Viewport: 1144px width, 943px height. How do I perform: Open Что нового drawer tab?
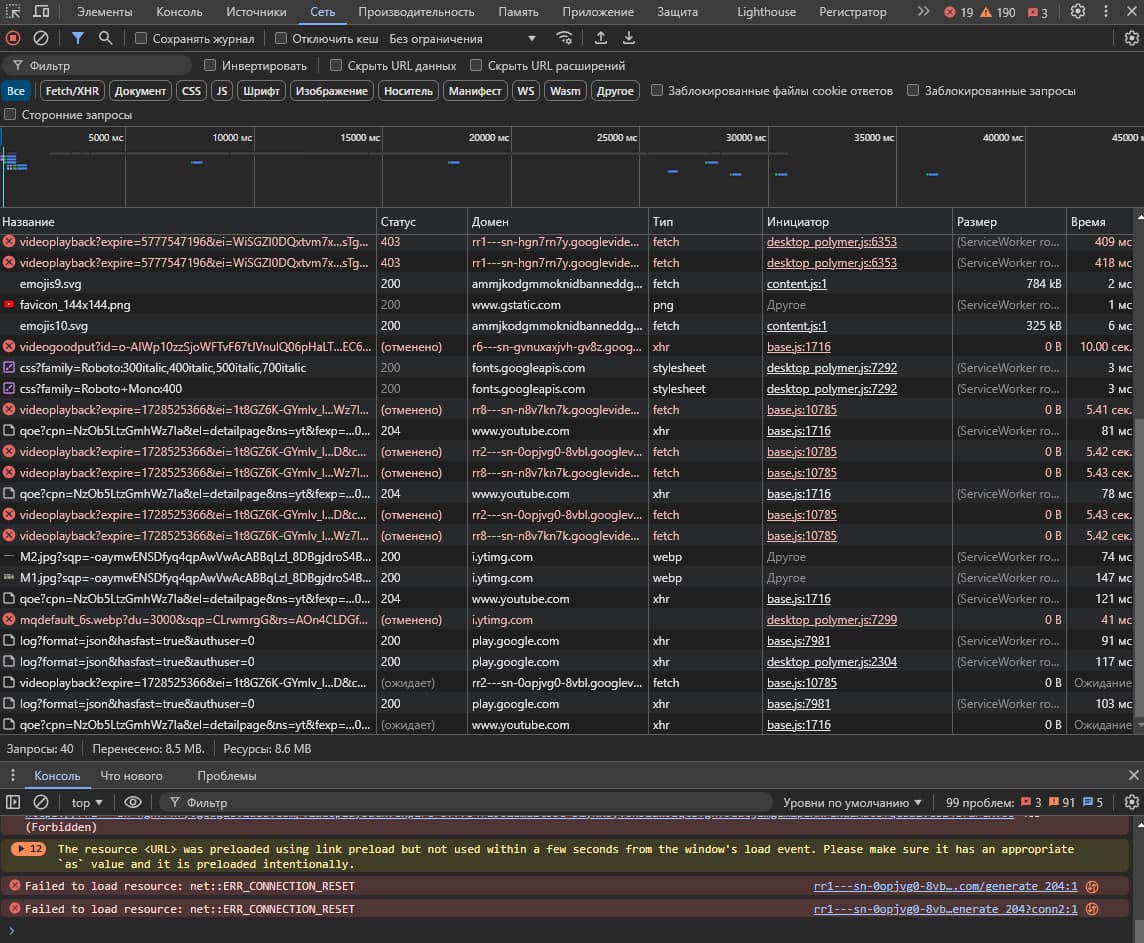pos(131,775)
